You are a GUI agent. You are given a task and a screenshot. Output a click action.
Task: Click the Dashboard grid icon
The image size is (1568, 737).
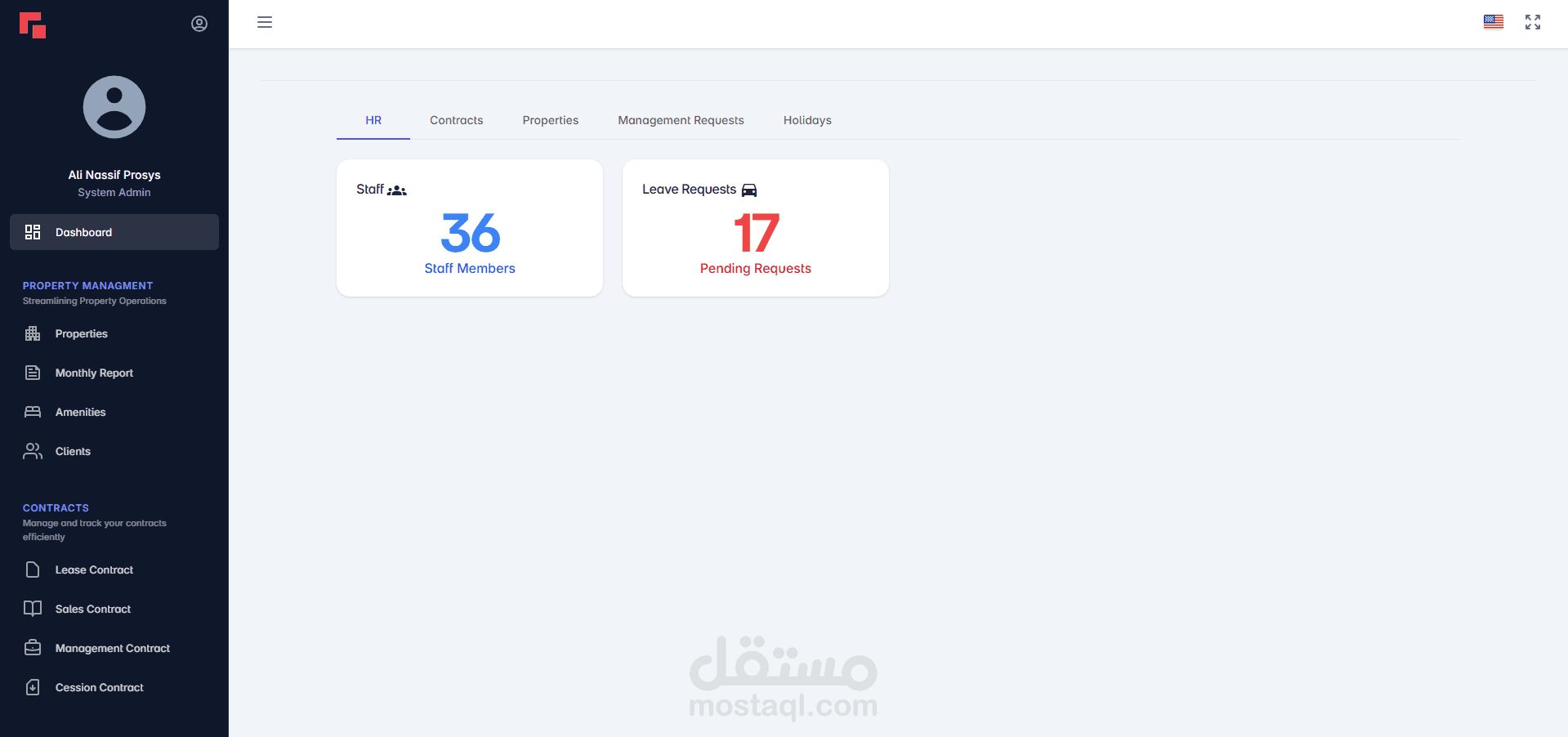pos(33,232)
